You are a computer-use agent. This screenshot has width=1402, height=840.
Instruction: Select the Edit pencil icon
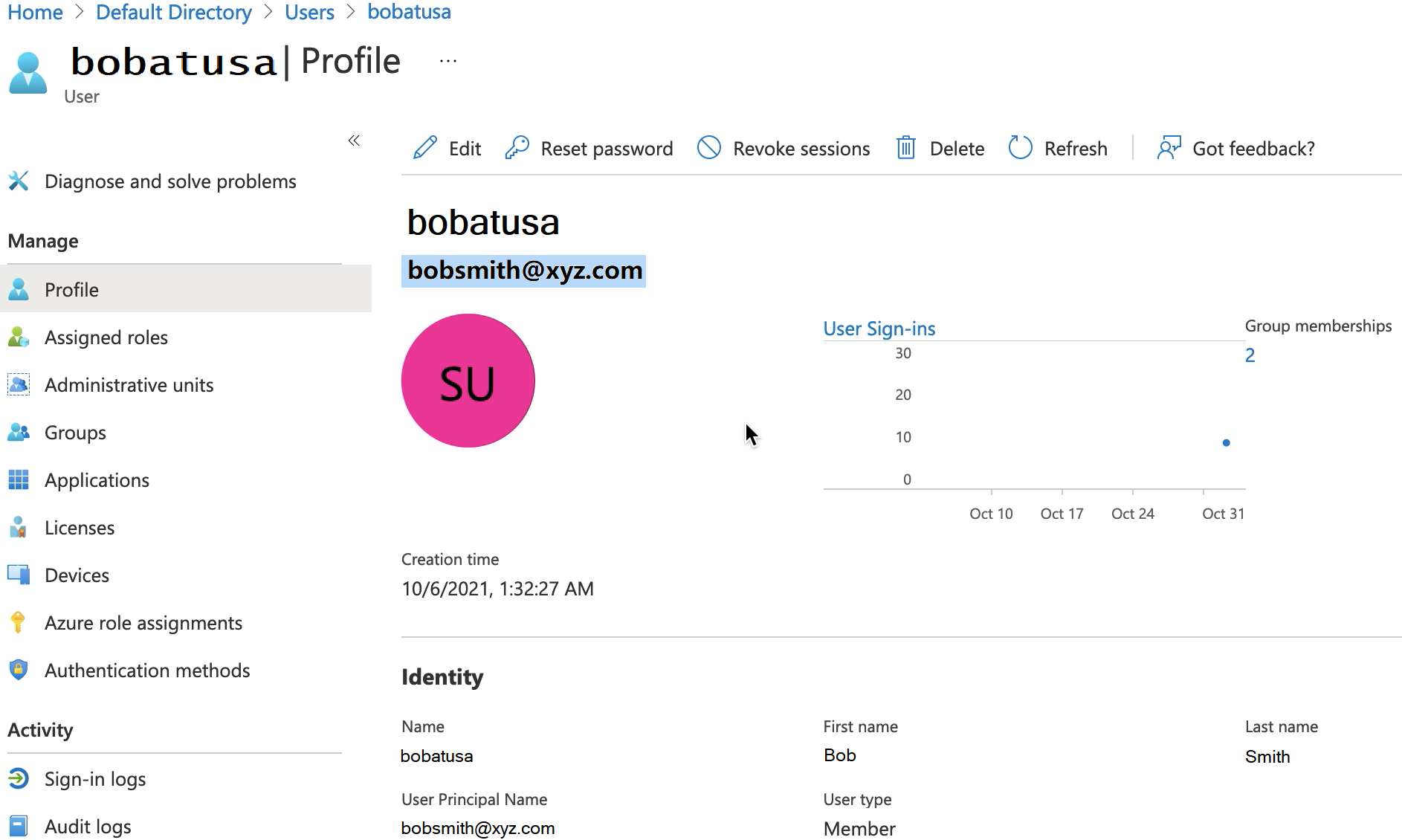pos(425,148)
